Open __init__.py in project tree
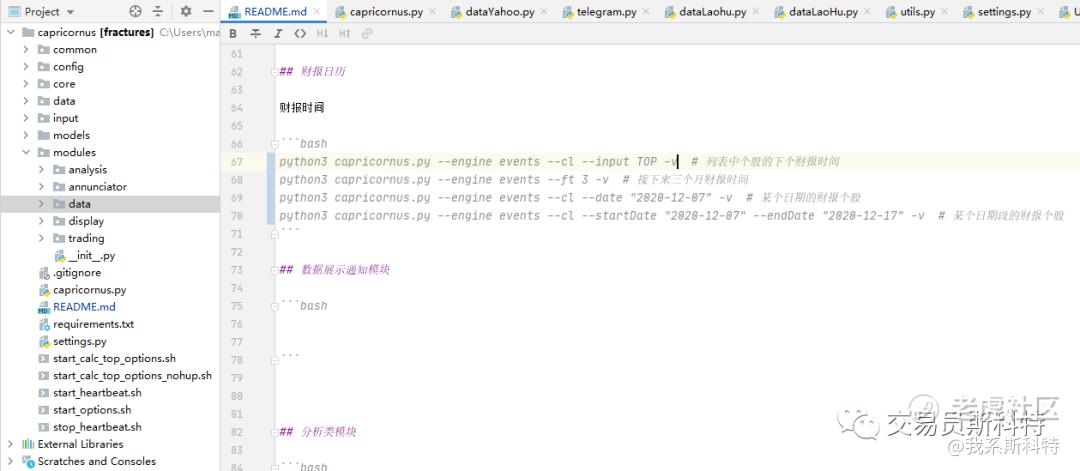This screenshot has width=1080, height=471. (92, 256)
